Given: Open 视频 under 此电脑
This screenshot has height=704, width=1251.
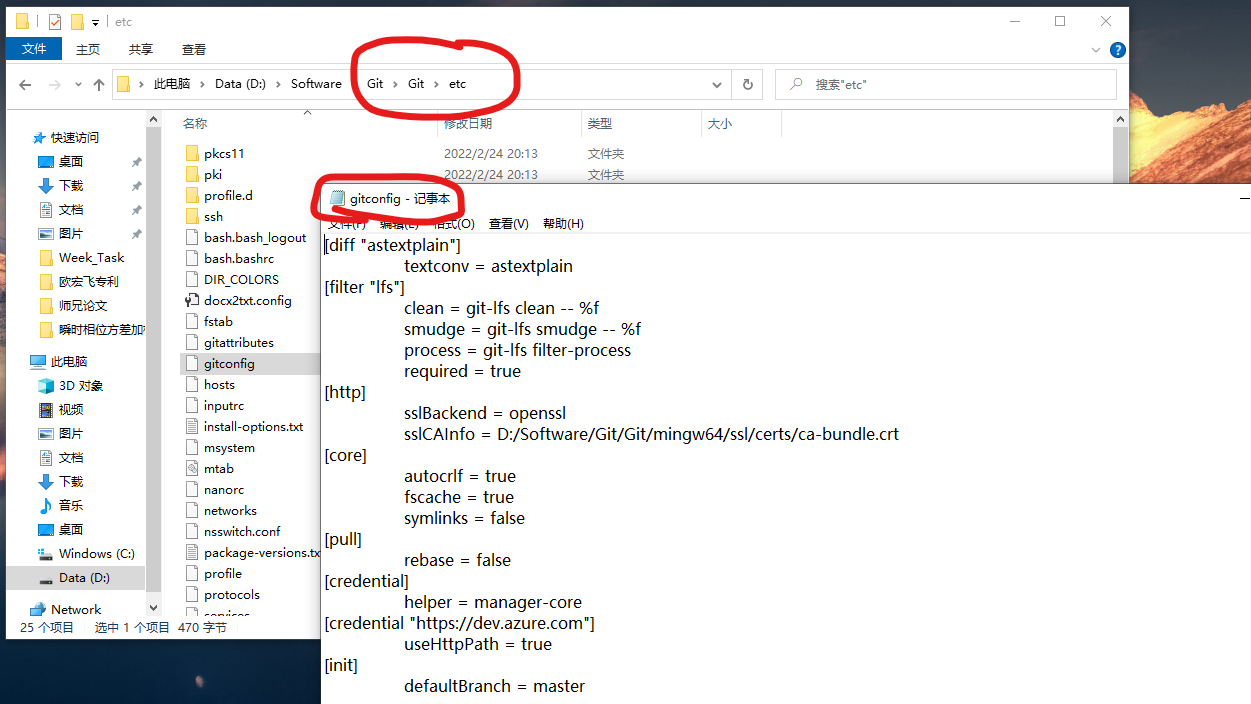Looking at the screenshot, I should click(x=71, y=410).
